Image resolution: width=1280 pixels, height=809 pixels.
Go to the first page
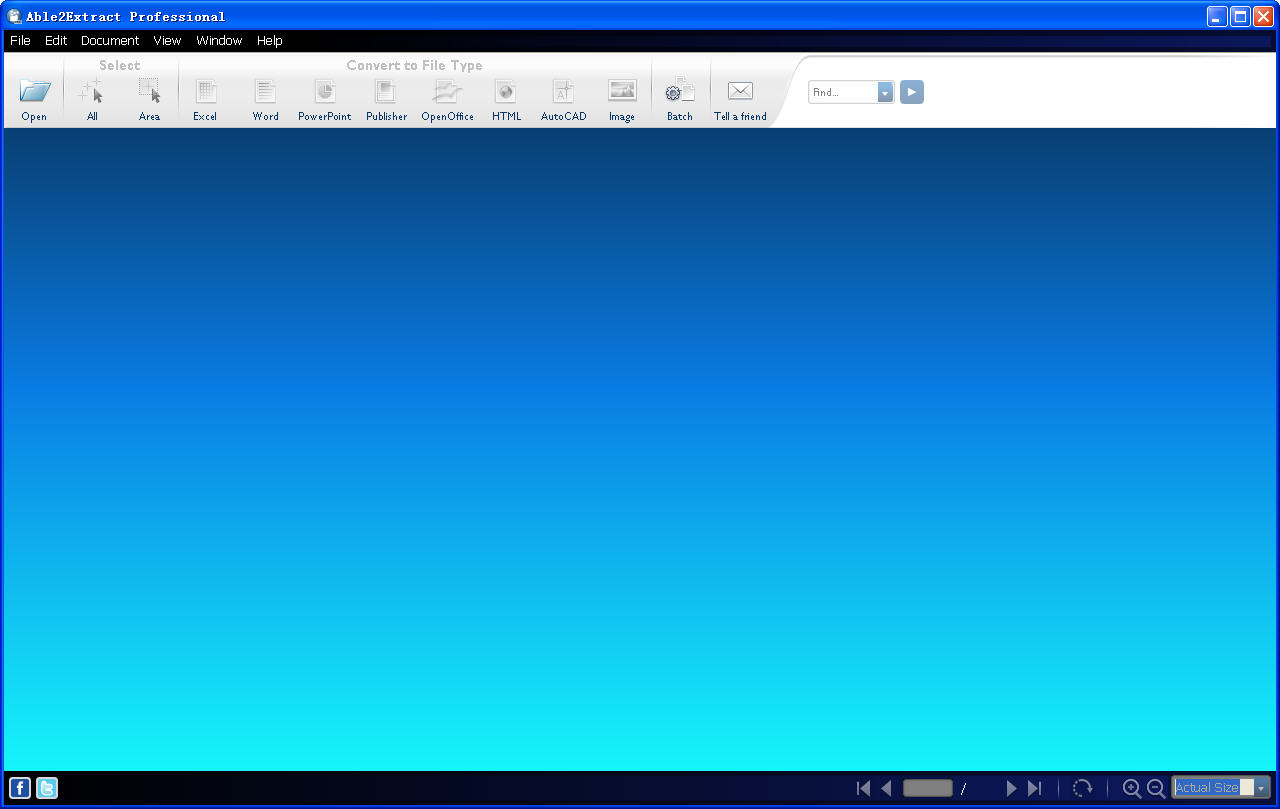864,788
